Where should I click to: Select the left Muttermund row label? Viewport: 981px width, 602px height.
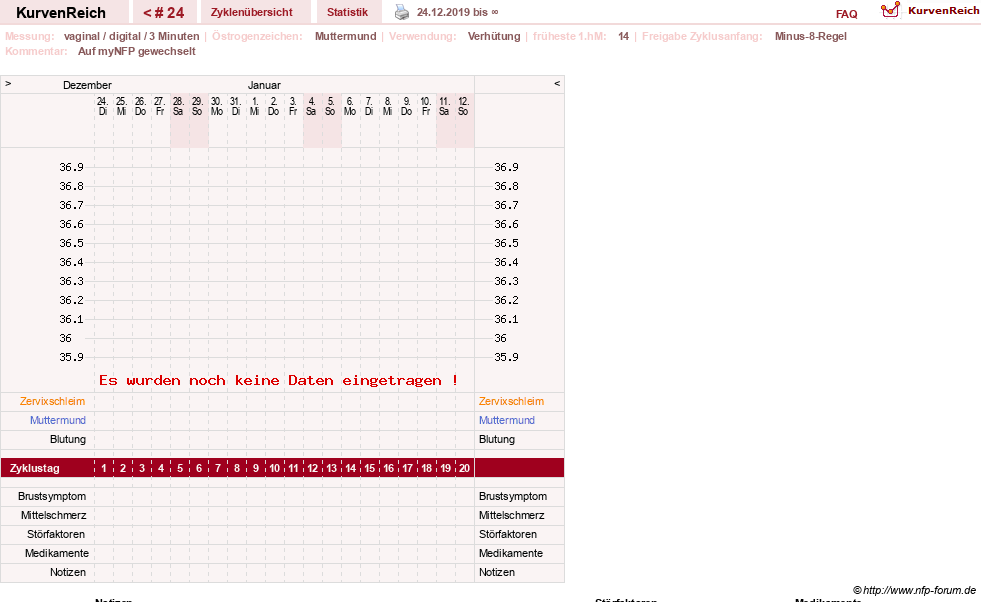point(58,421)
